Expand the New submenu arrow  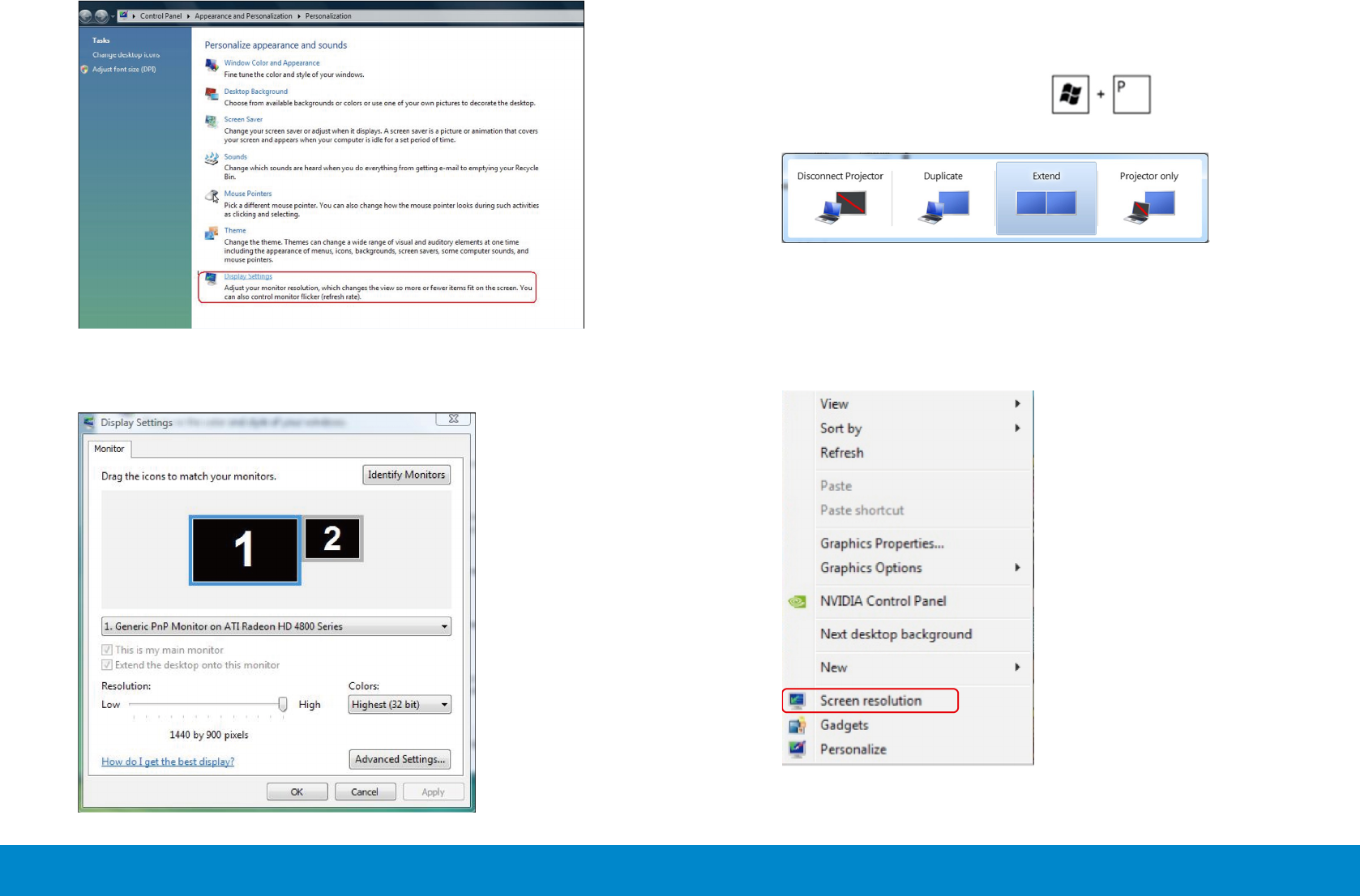(x=1018, y=668)
